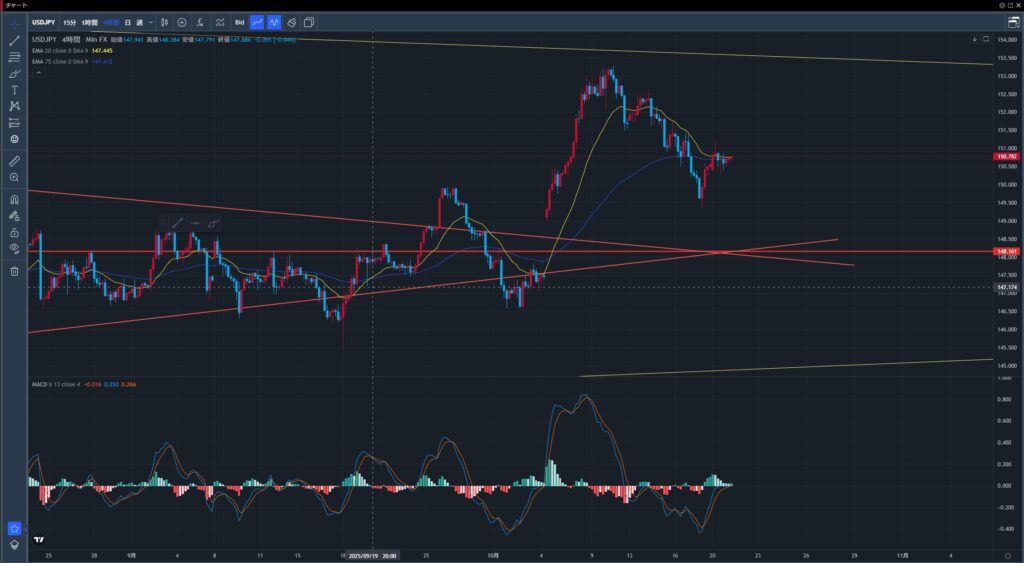Image resolution: width=1024 pixels, height=563 pixels.
Task: Switch to the 1時間 timeframe
Action: tap(90, 22)
